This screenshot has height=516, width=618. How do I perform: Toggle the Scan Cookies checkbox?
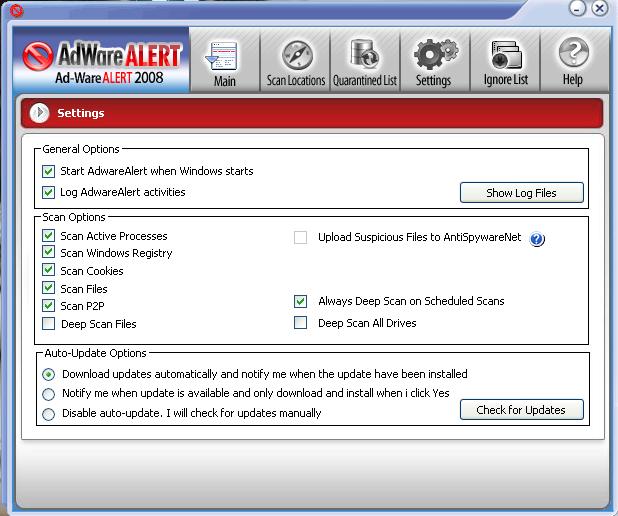click(x=48, y=270)
